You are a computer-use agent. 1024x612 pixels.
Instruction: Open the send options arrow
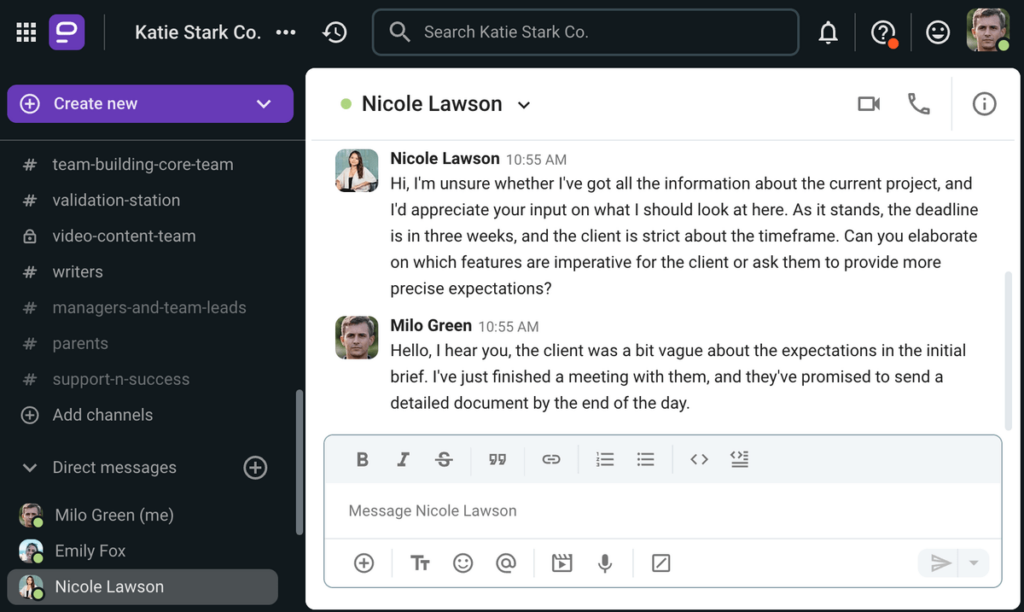[x=974, y=563]
